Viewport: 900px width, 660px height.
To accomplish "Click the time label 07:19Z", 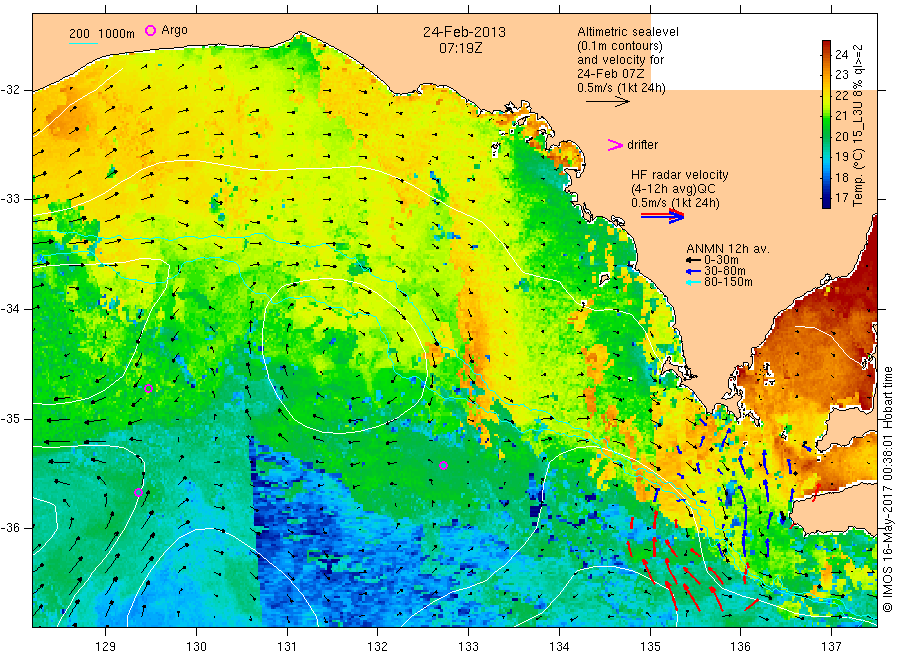I will click(x=461, y=48).
